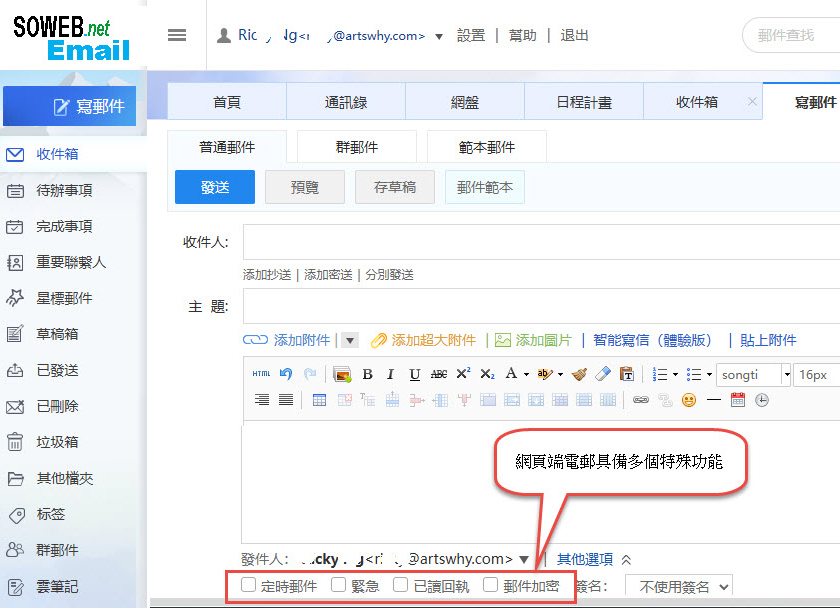
Task: Switch to HTML source view
Action: coord(260,373)
